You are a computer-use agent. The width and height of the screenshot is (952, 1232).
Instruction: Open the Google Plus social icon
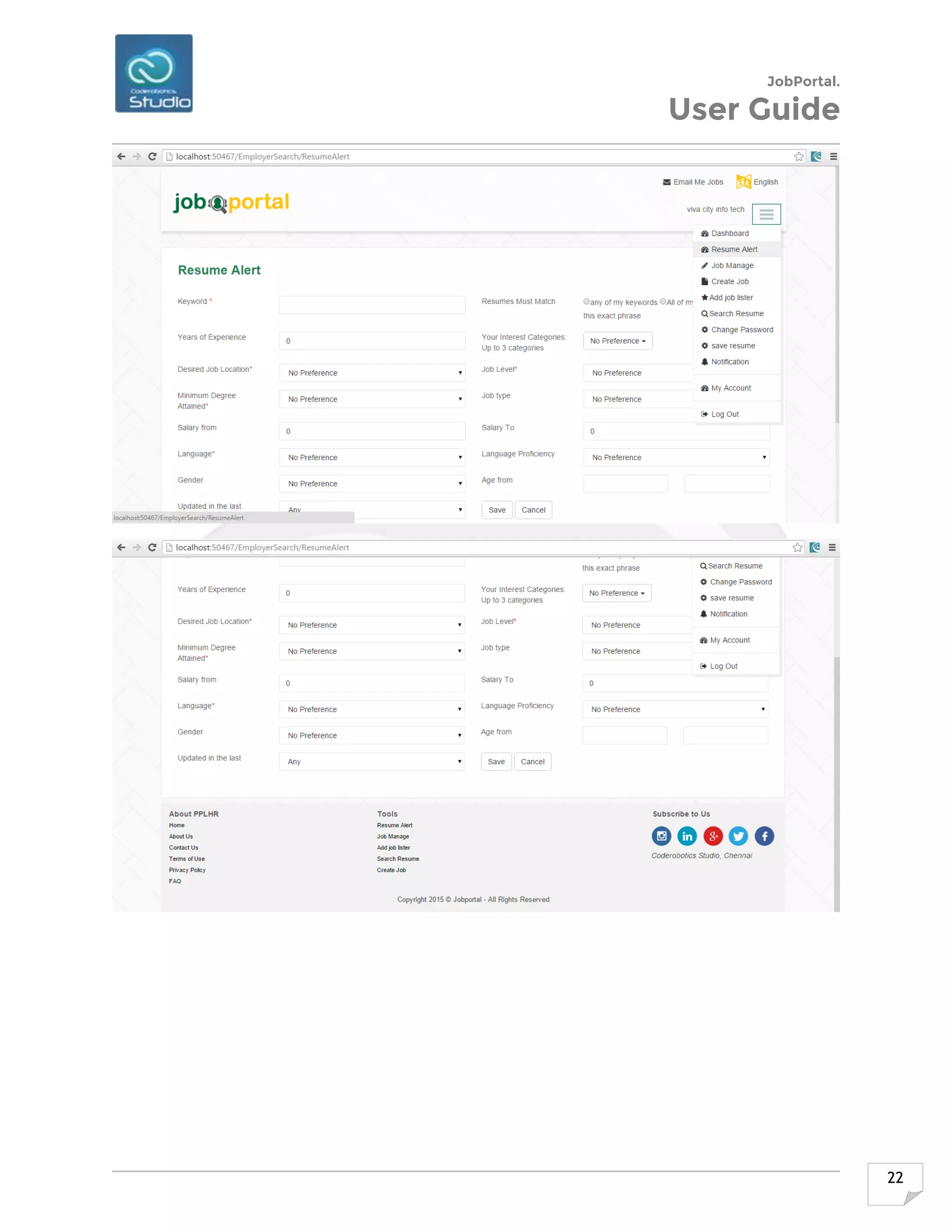point(713,835)
